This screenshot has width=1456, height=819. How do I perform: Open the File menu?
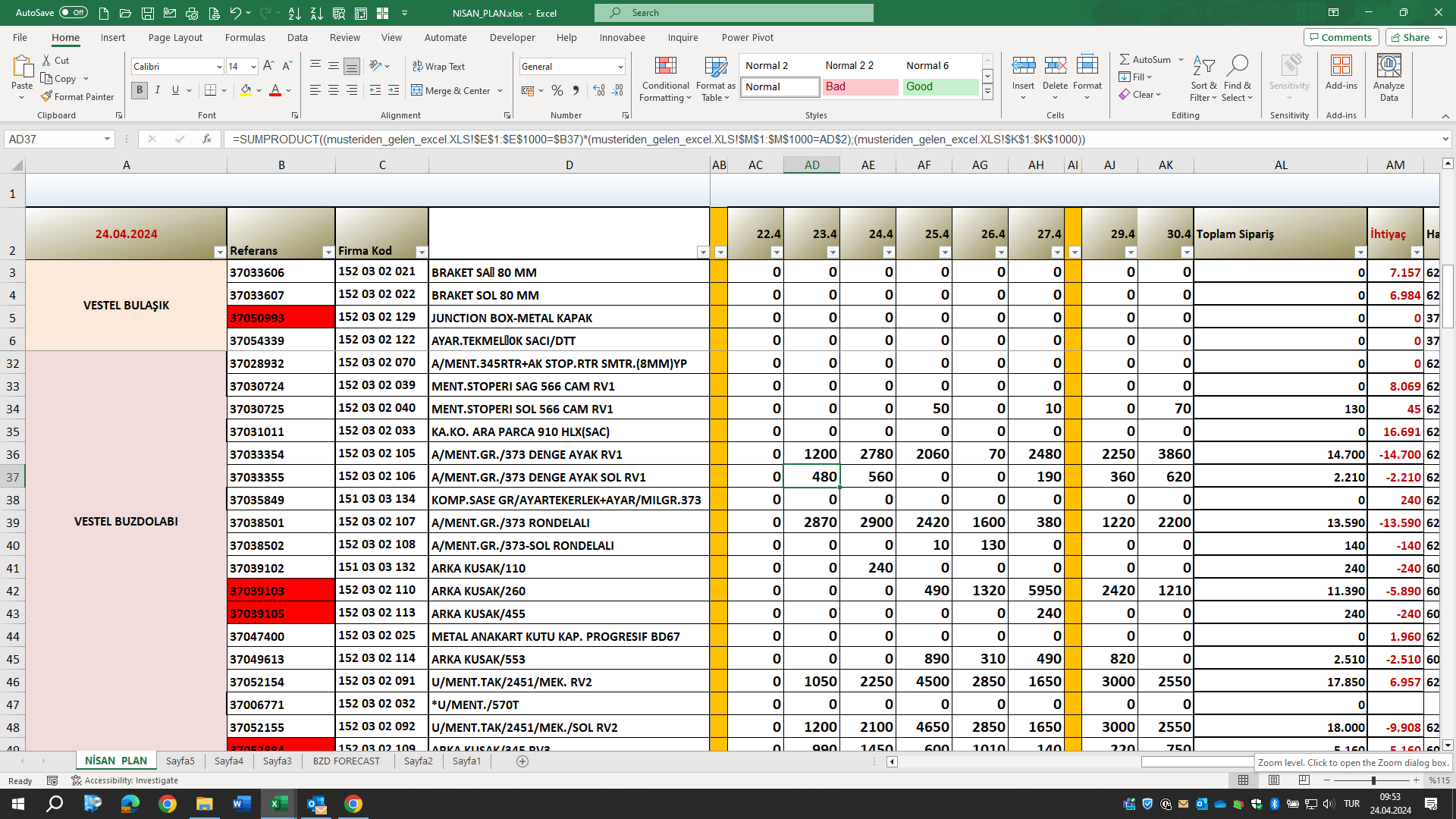point(20,37)
